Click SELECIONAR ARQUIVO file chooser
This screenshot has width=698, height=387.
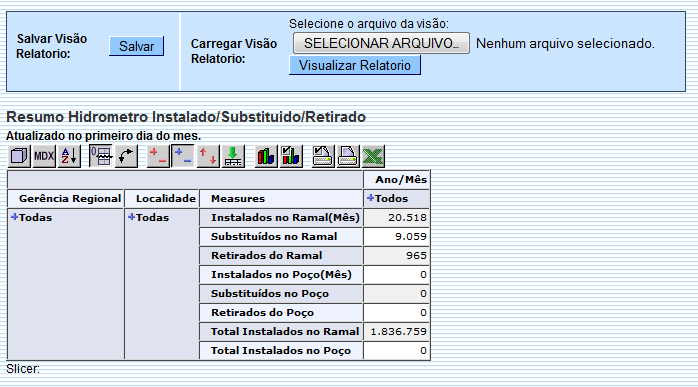[381, 43]
